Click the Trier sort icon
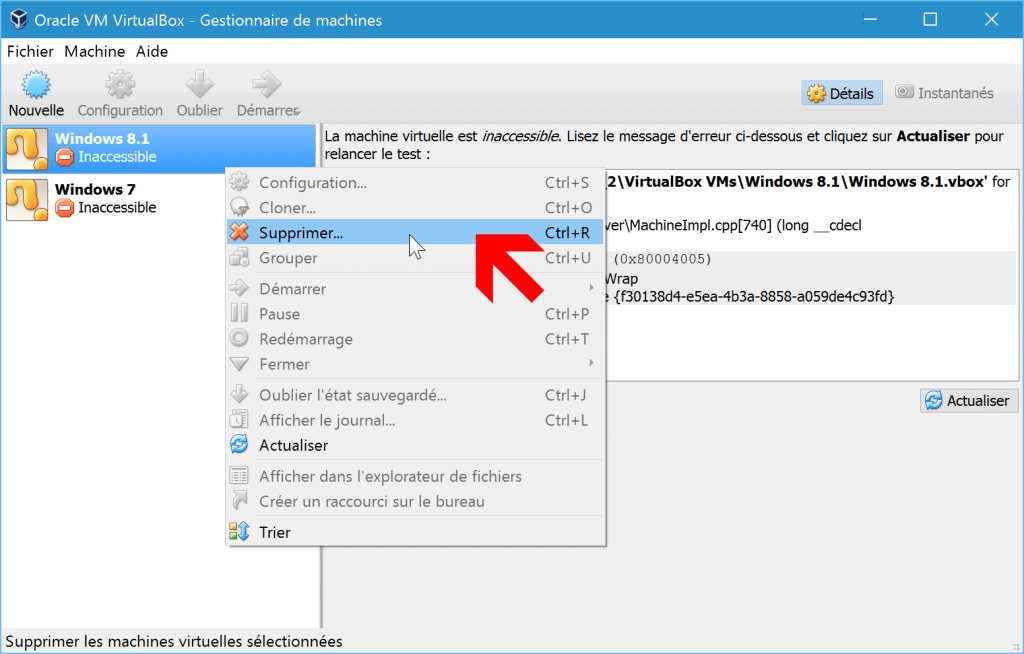This screenshot has height=654, width=1024. [240, 531]
